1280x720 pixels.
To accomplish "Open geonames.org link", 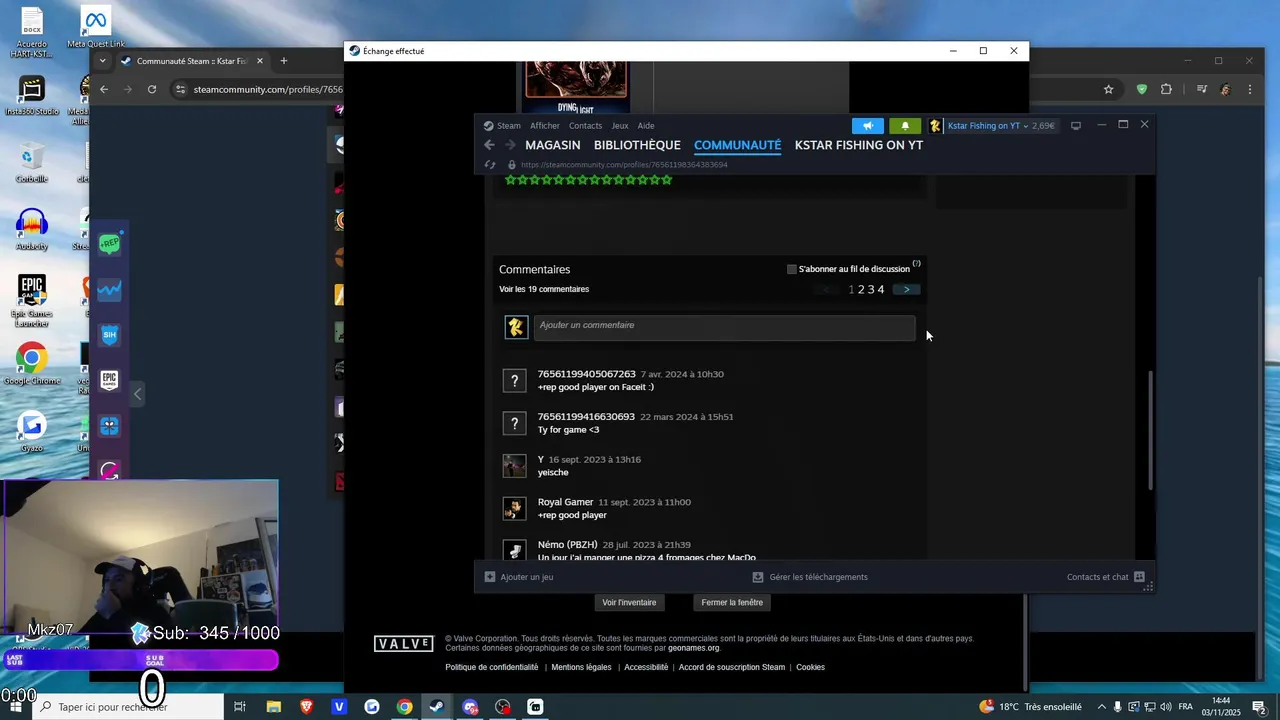I will click(x=694, y=648).
